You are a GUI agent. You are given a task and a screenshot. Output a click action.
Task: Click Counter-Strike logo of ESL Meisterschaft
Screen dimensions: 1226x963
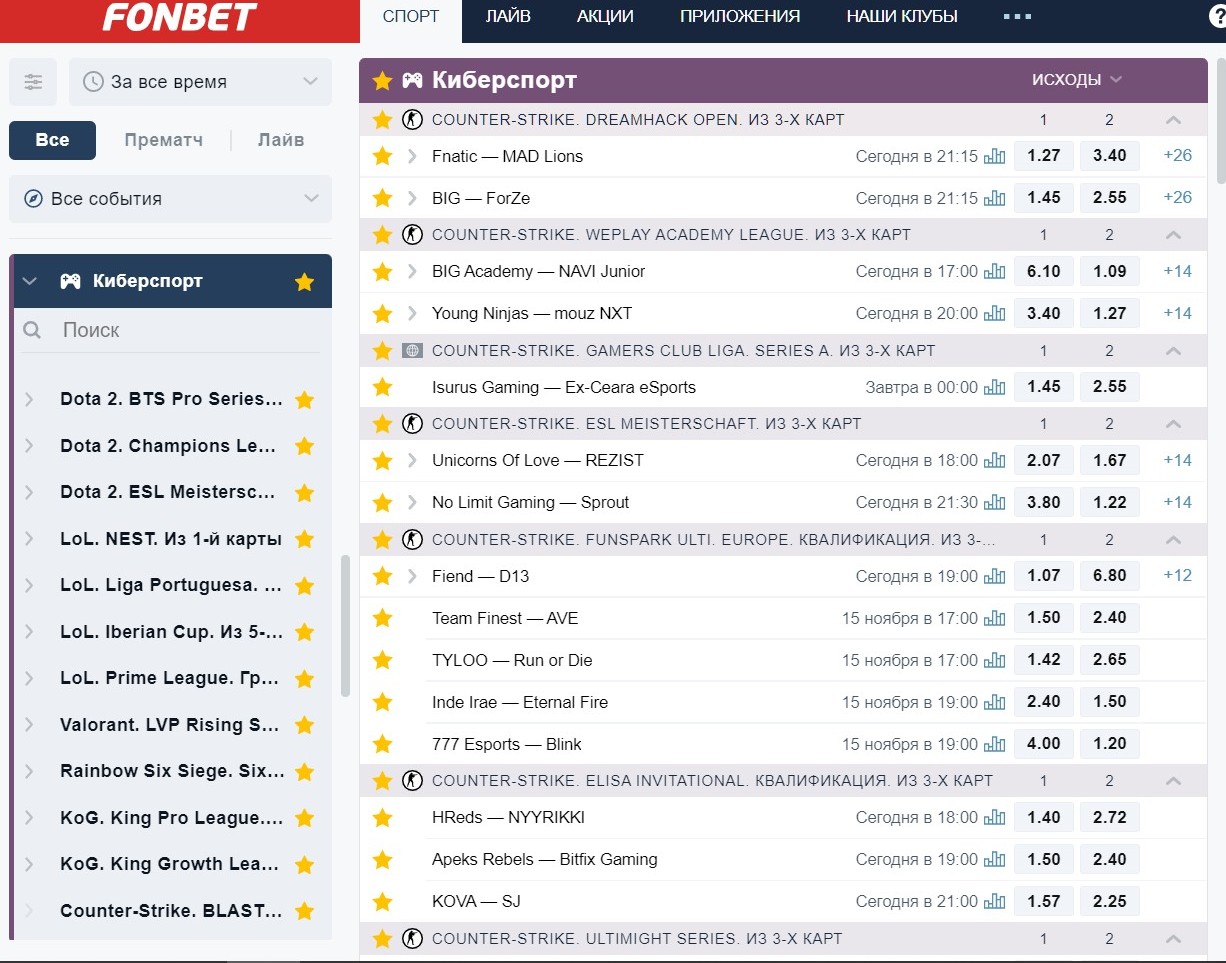click(412, 424)
